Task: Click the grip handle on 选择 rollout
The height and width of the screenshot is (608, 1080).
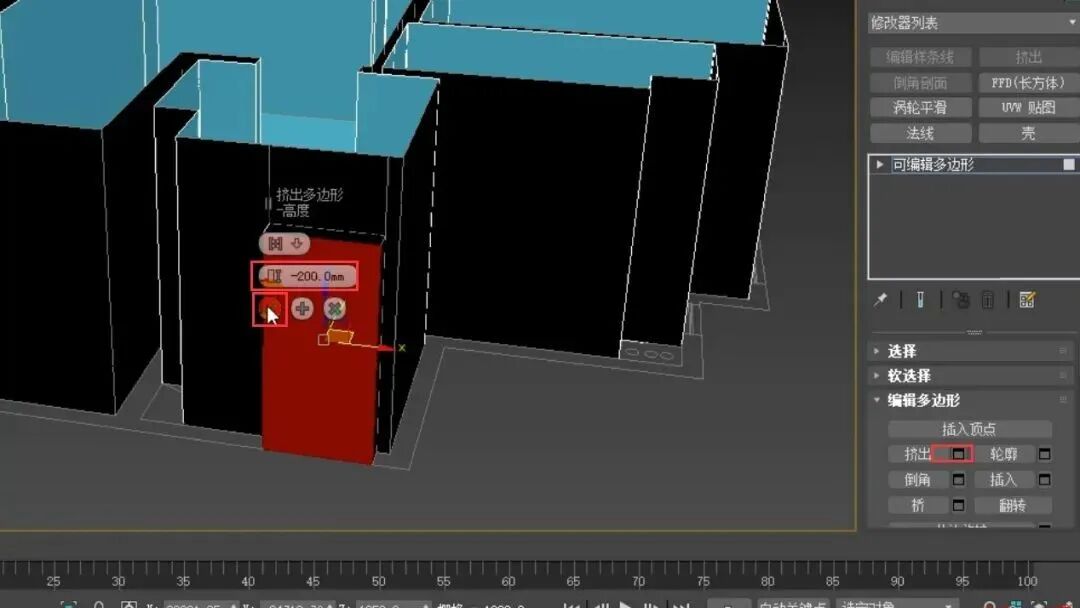Action: pos(1063,351)
